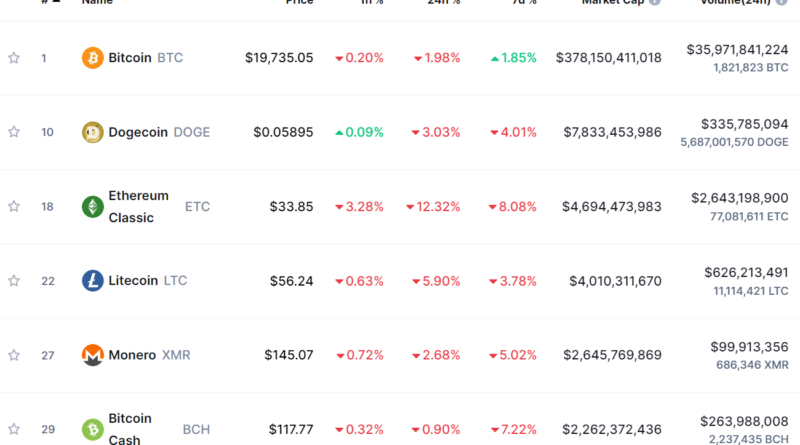Sort by the Market Cap column header
Viewport: 800px width, 445px height.
(612, 2)
